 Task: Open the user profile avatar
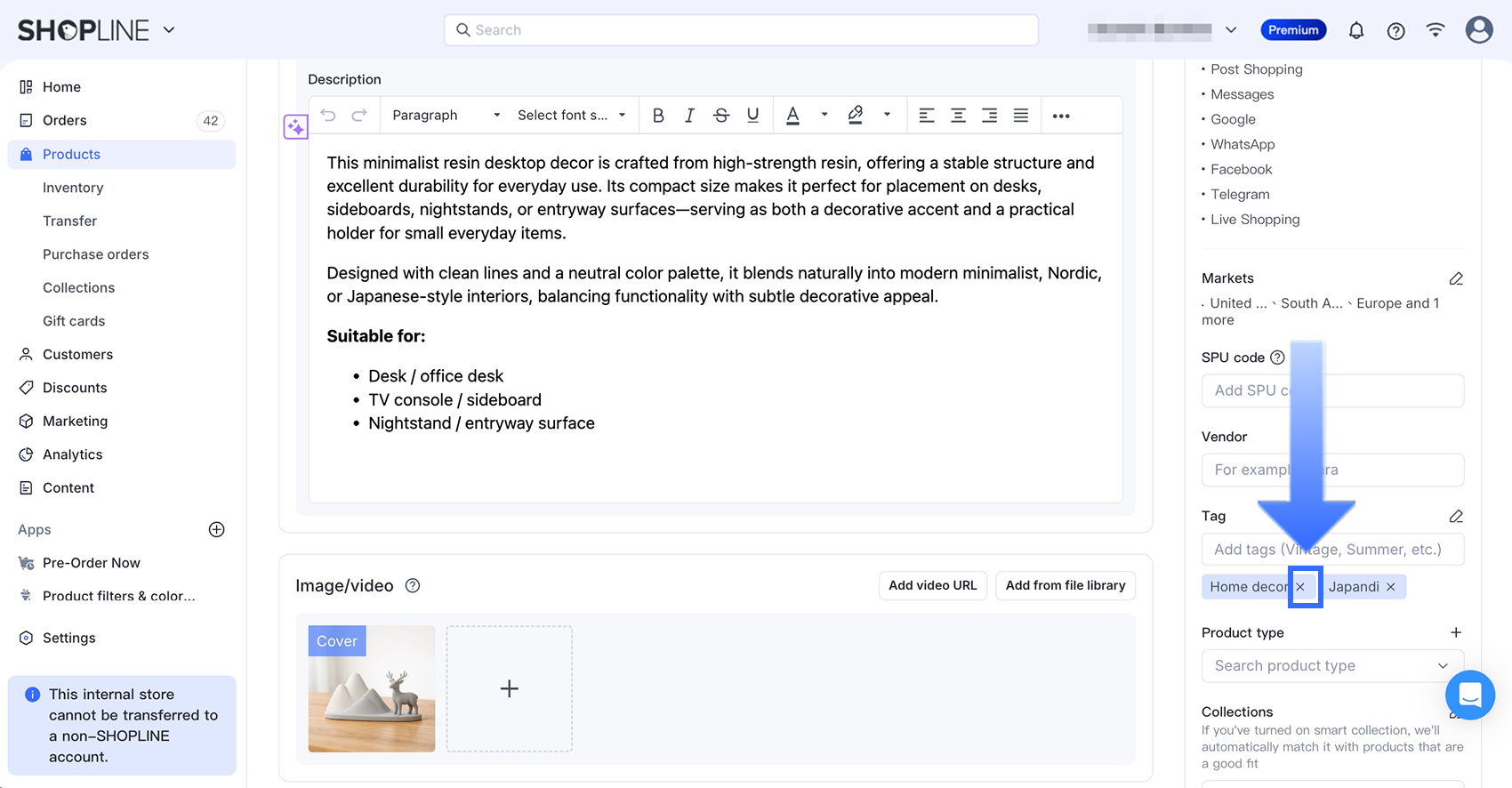click(x=1479, y=29)
